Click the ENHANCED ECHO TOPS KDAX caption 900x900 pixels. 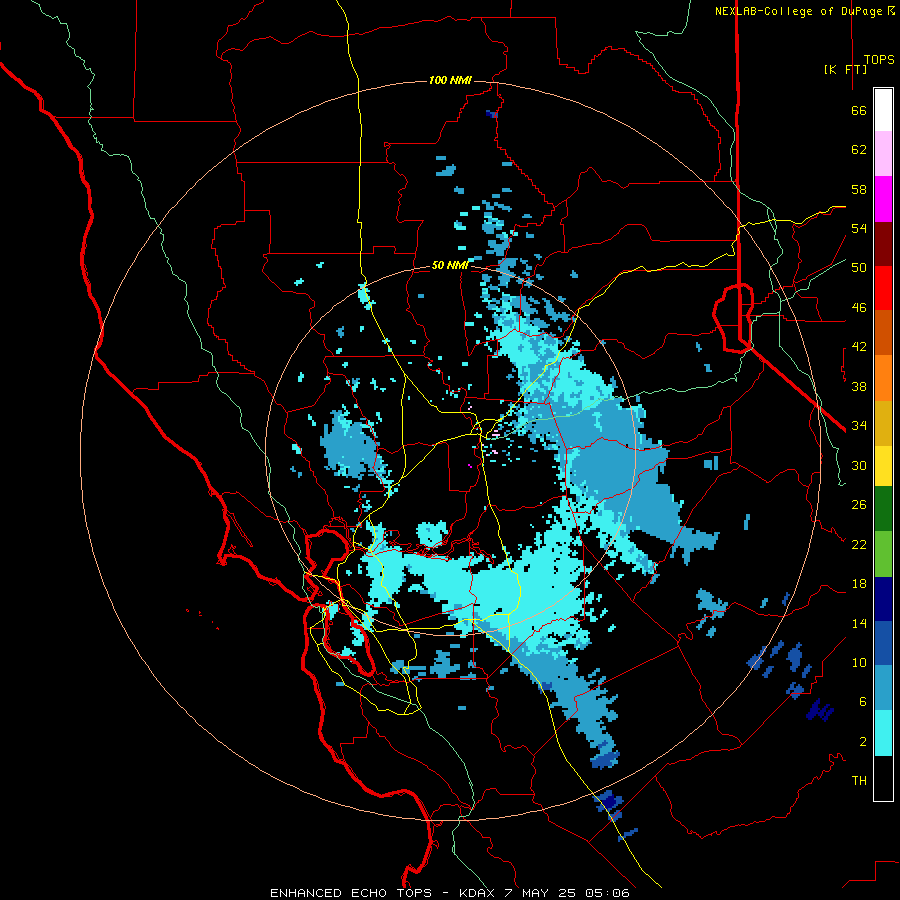450,893
